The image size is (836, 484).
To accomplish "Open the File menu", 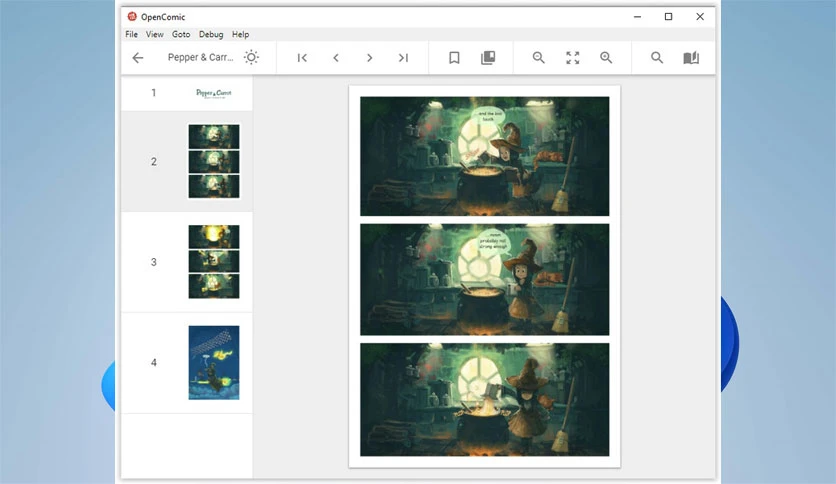I will click(131, 34).
